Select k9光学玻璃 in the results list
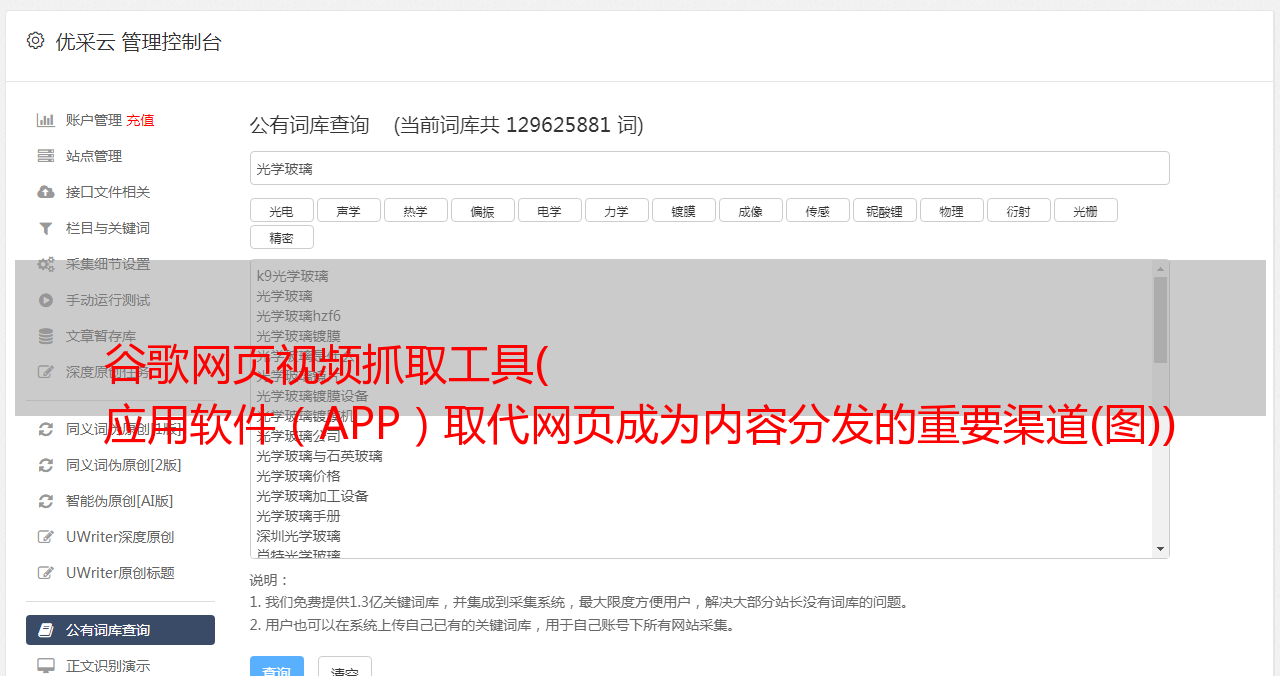1280x676 pixels. pos(292,276)
